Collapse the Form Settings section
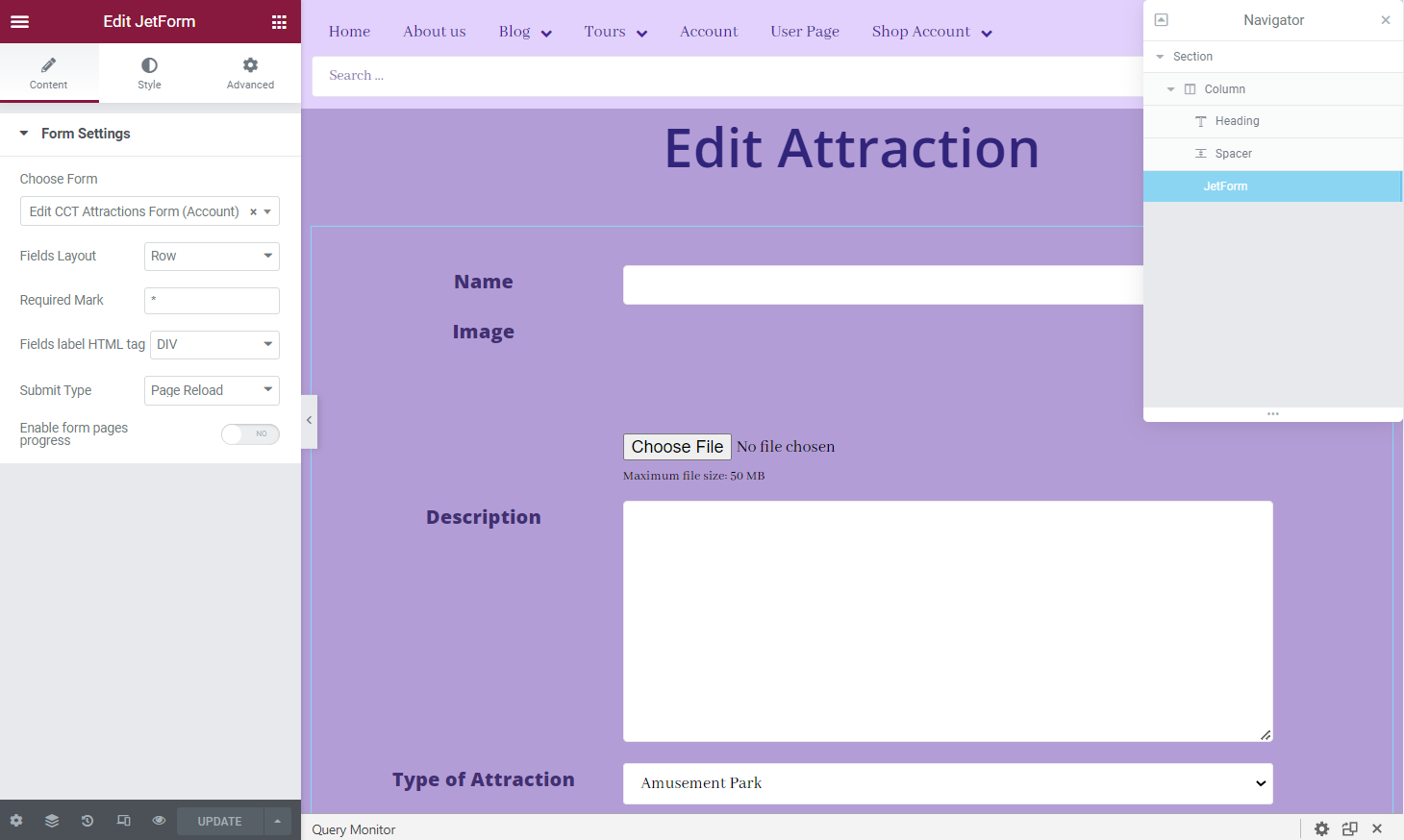Screen dimensions: 1404x840 coord(24,134)
